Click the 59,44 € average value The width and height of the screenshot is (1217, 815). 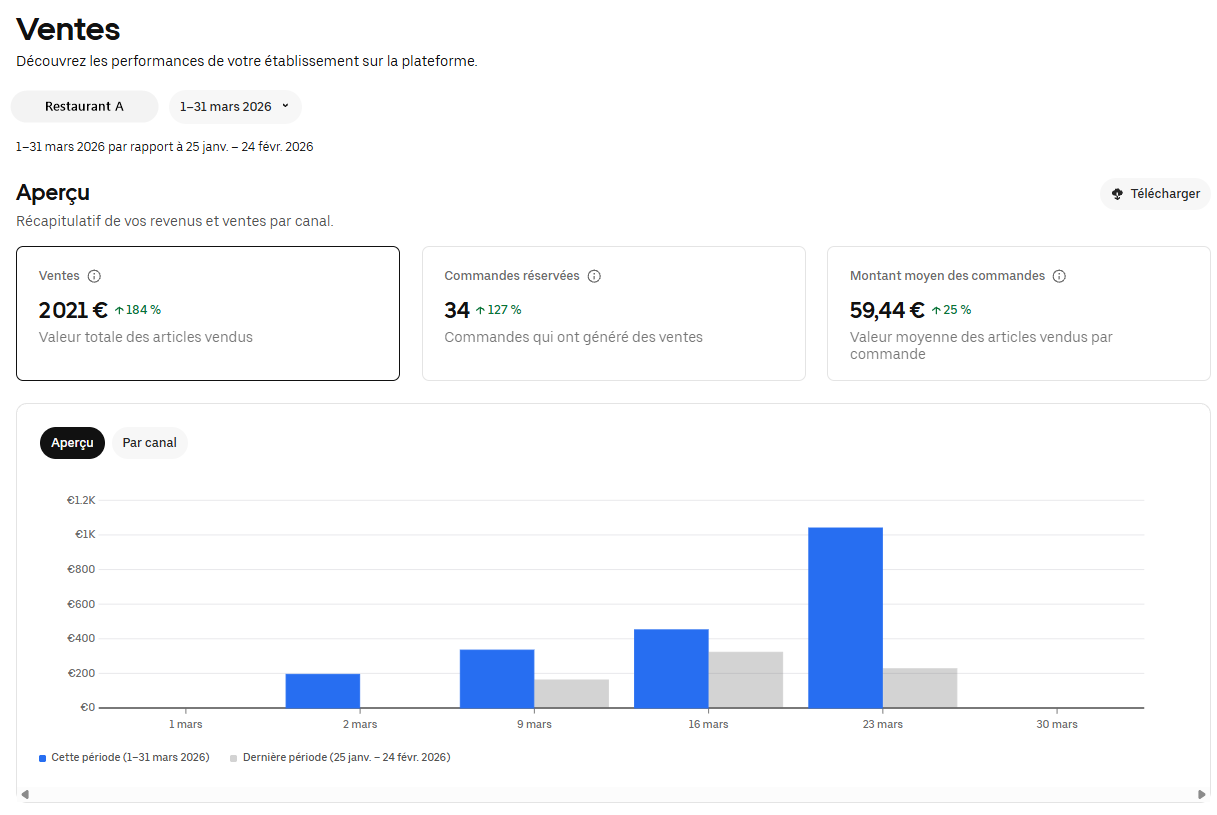pyautogui.click(x=887, y=310)
